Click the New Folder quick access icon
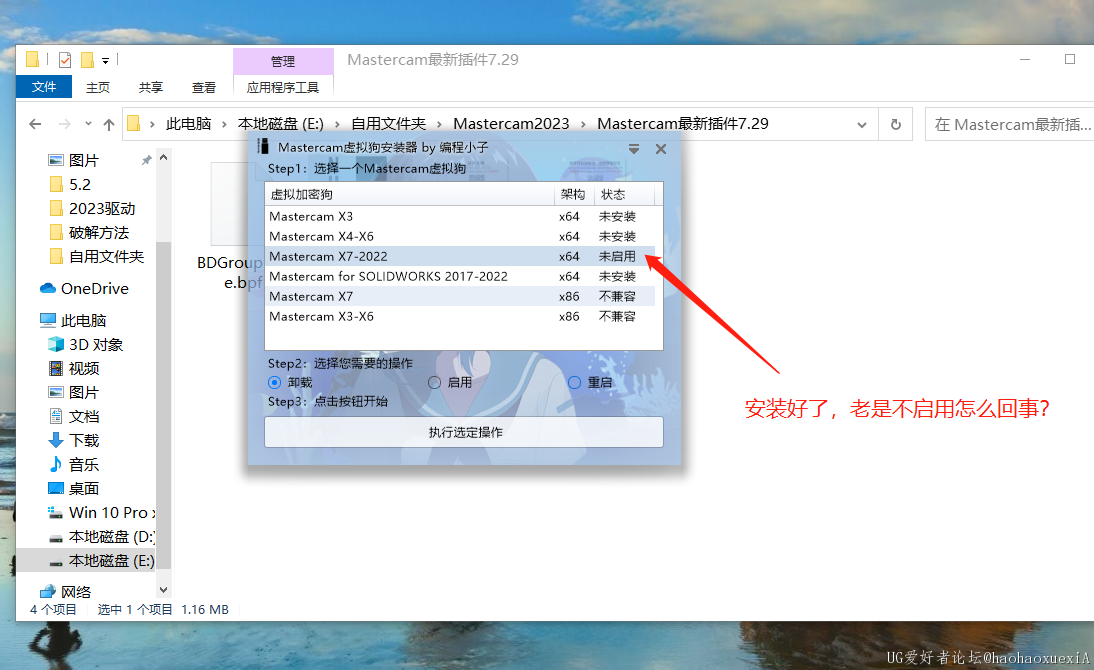 pos(87,60)
